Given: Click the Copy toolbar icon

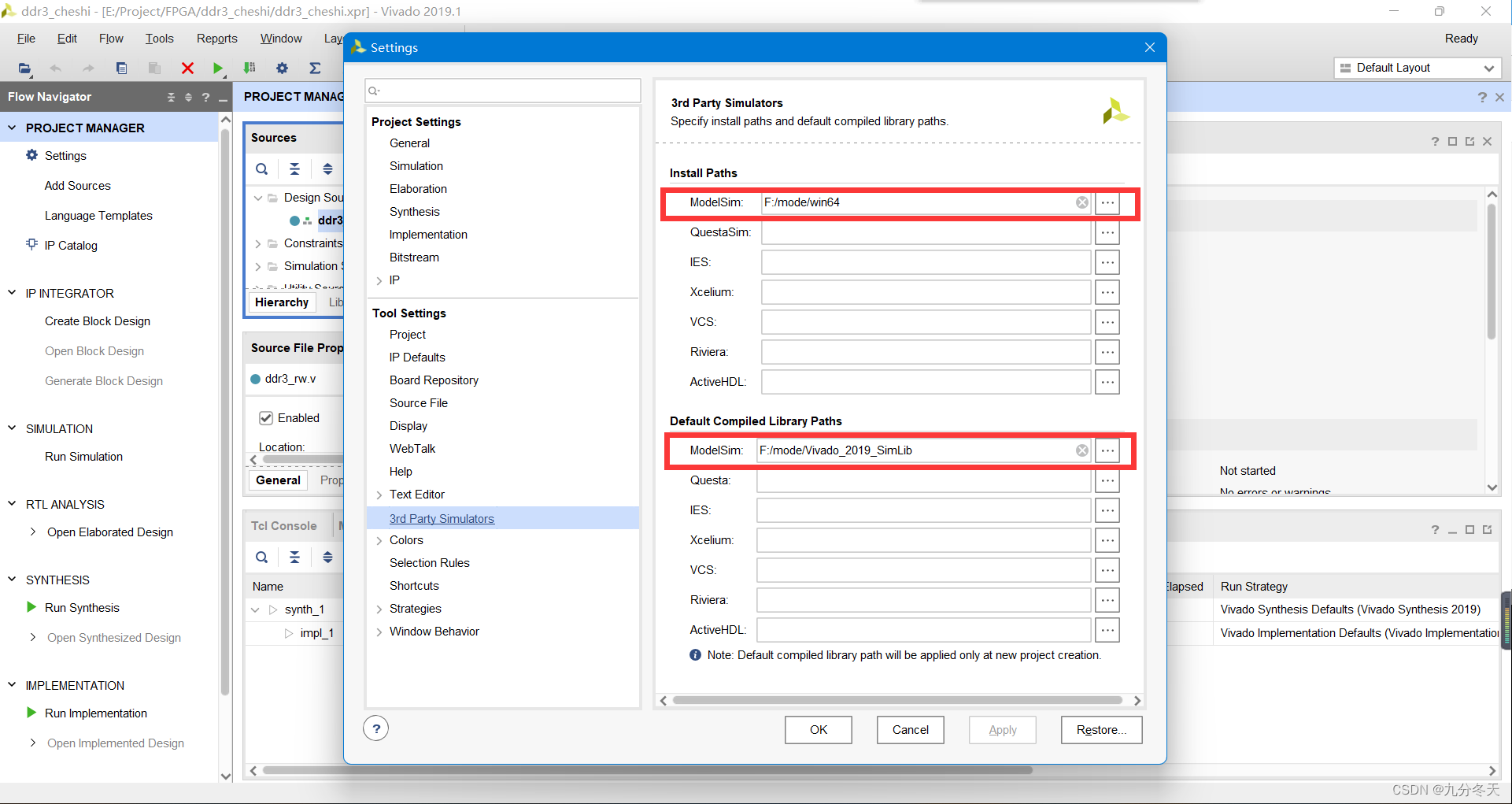Looking at the screenshot, I should [121, 69].
